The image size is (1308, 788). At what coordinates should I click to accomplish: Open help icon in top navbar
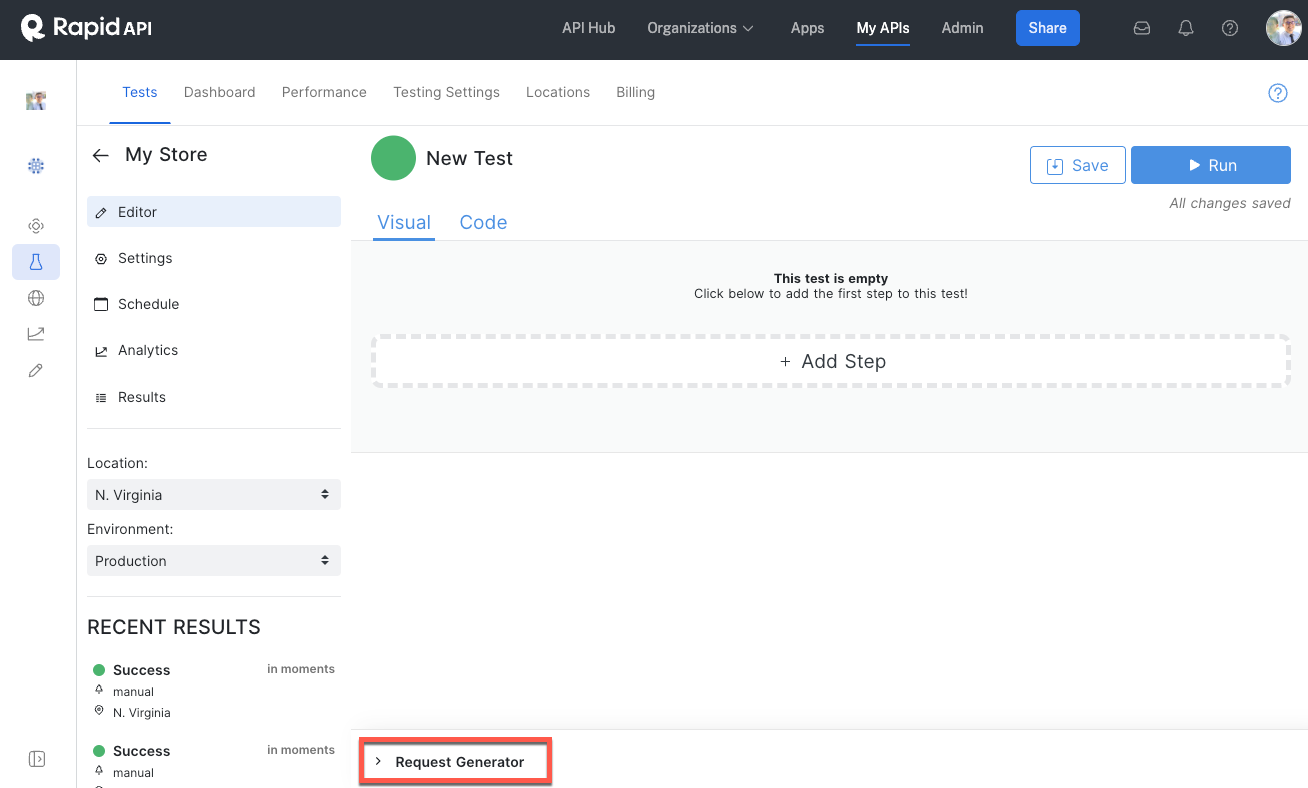click(x=1230, y=28)
